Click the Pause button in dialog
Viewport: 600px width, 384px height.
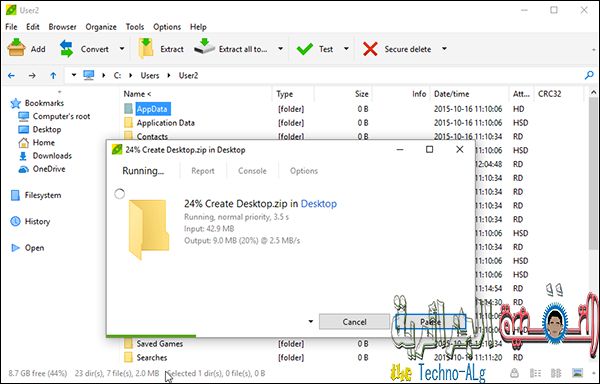[430, 322]
